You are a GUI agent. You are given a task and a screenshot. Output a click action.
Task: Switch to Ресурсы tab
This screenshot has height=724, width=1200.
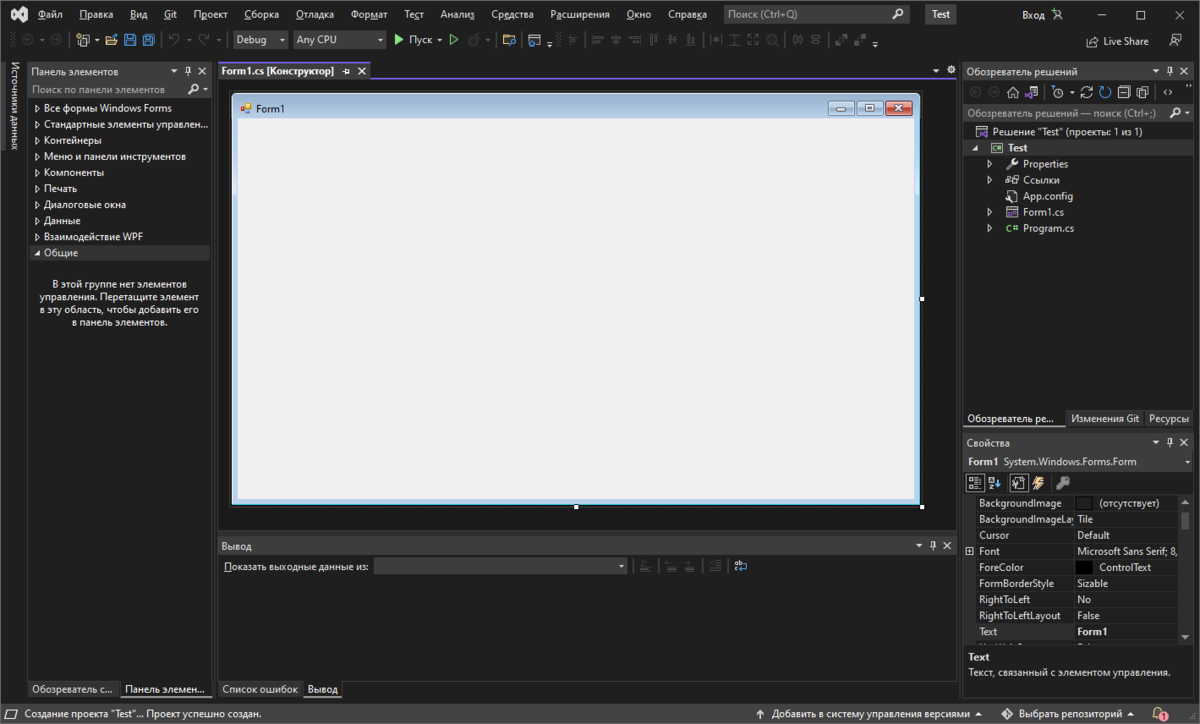[1169, 419]
